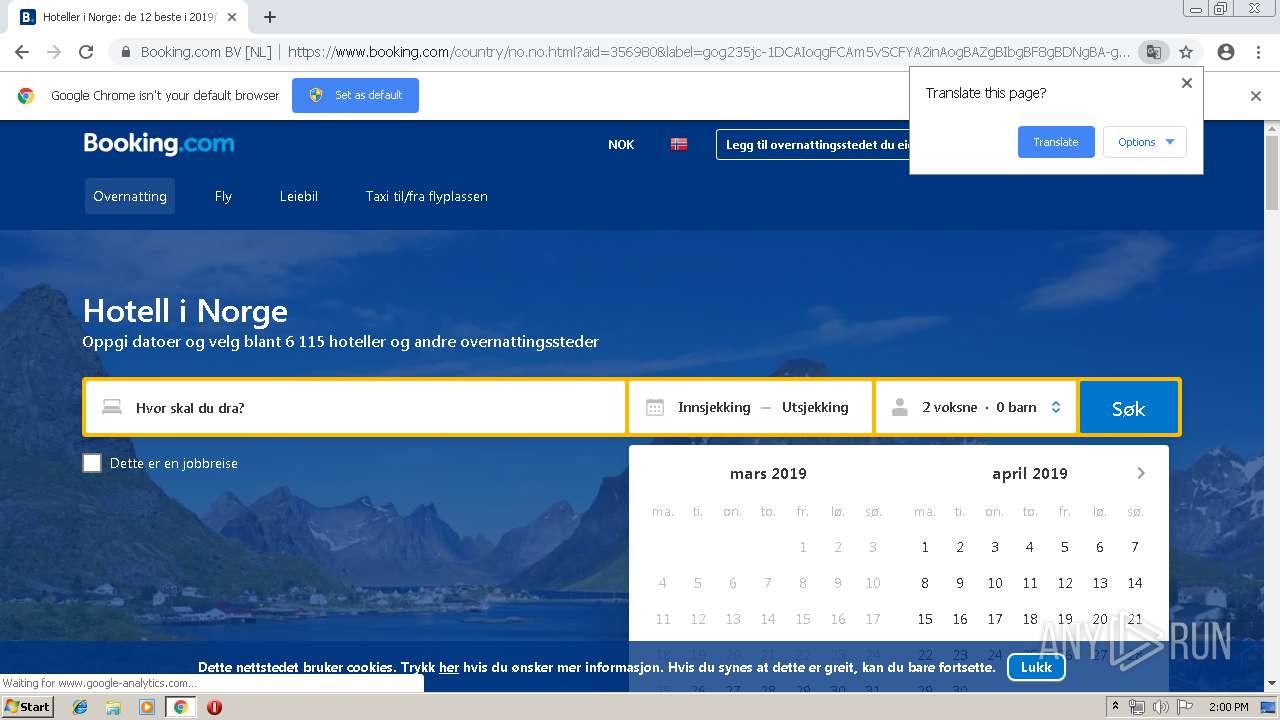The height and width of the screenshot is (720, 1280).
Task: Click the 'april 2019' month heading
Action: point(1030,473)
